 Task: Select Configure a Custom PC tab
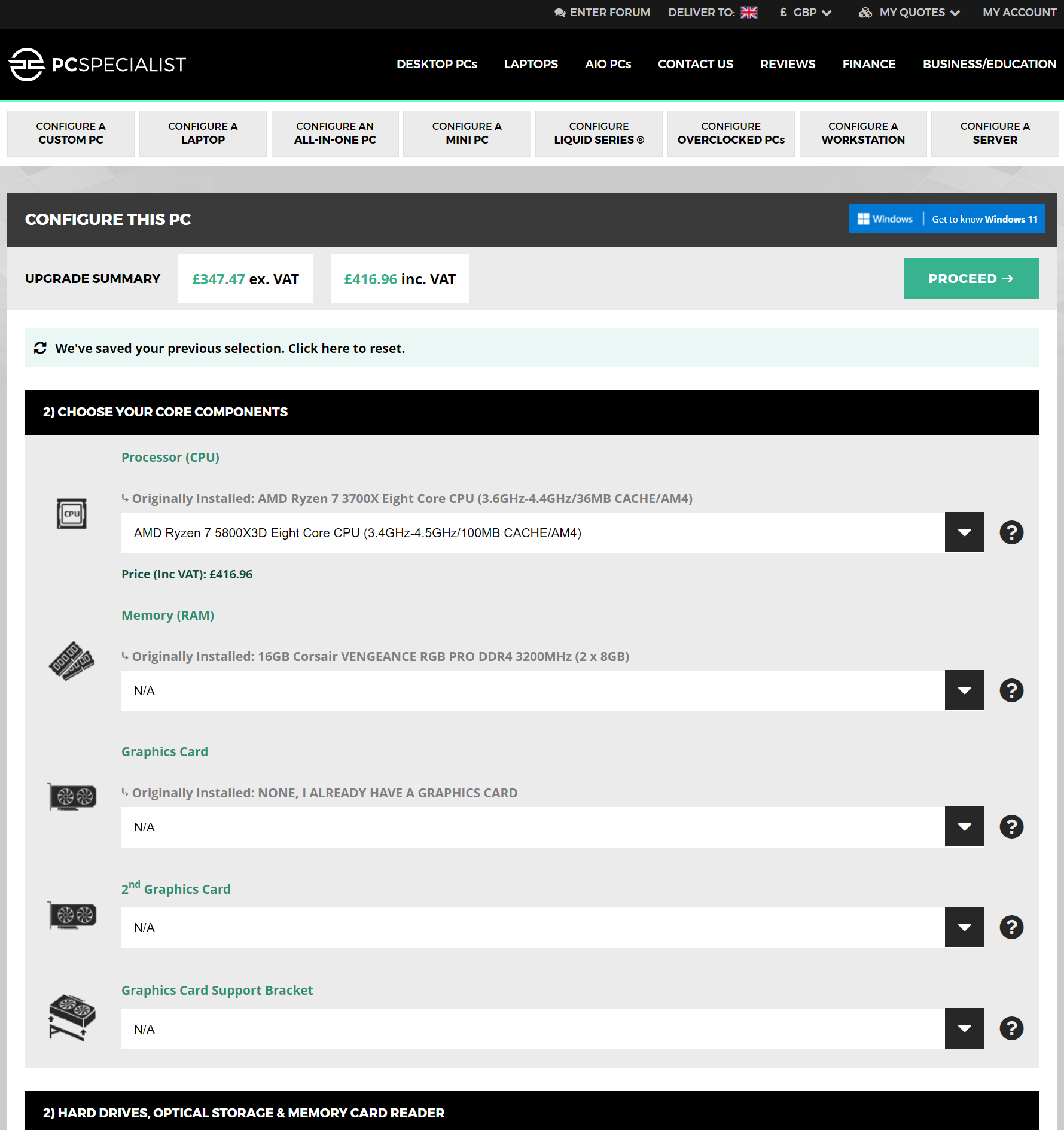click(x=71, y=133)
